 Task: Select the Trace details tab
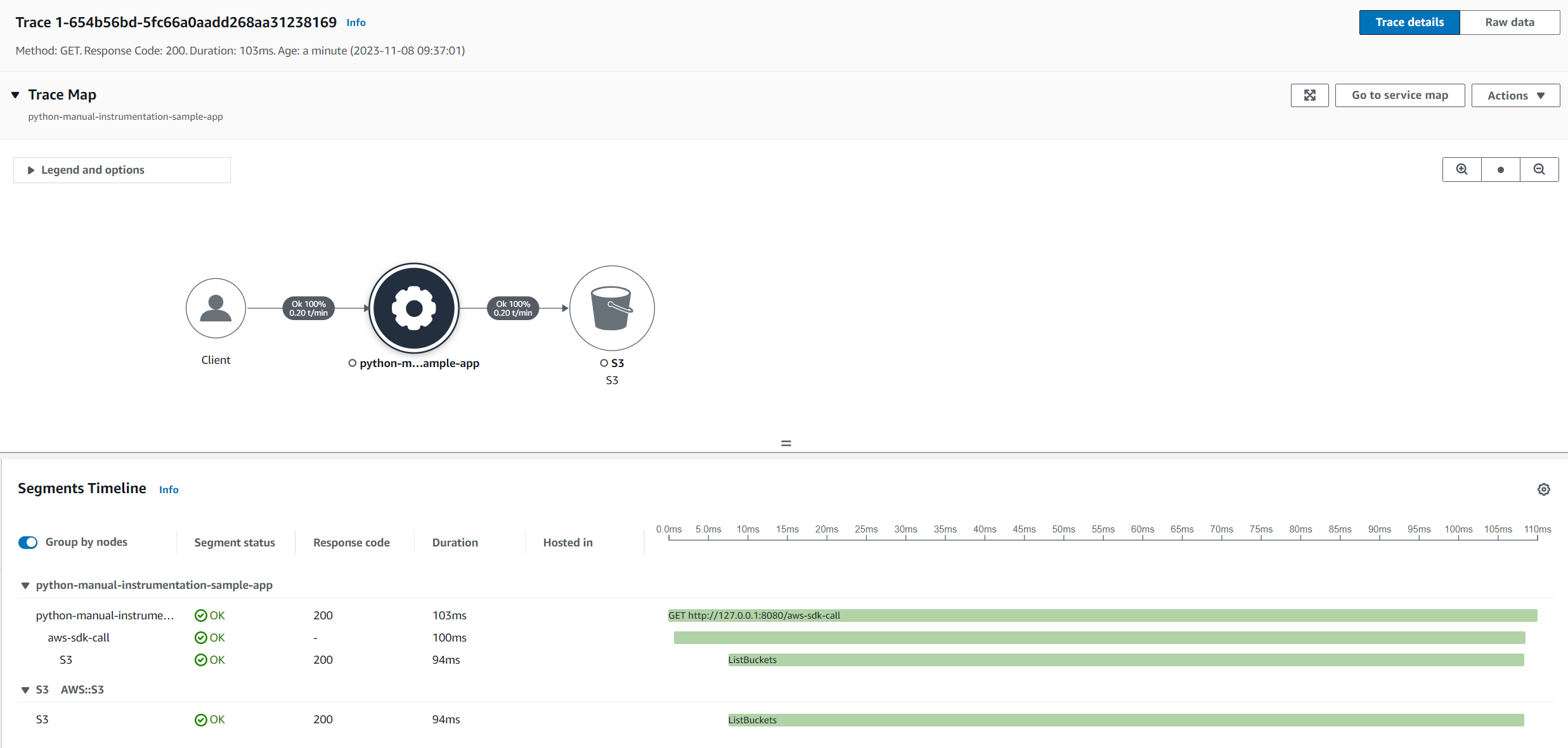1409,22
